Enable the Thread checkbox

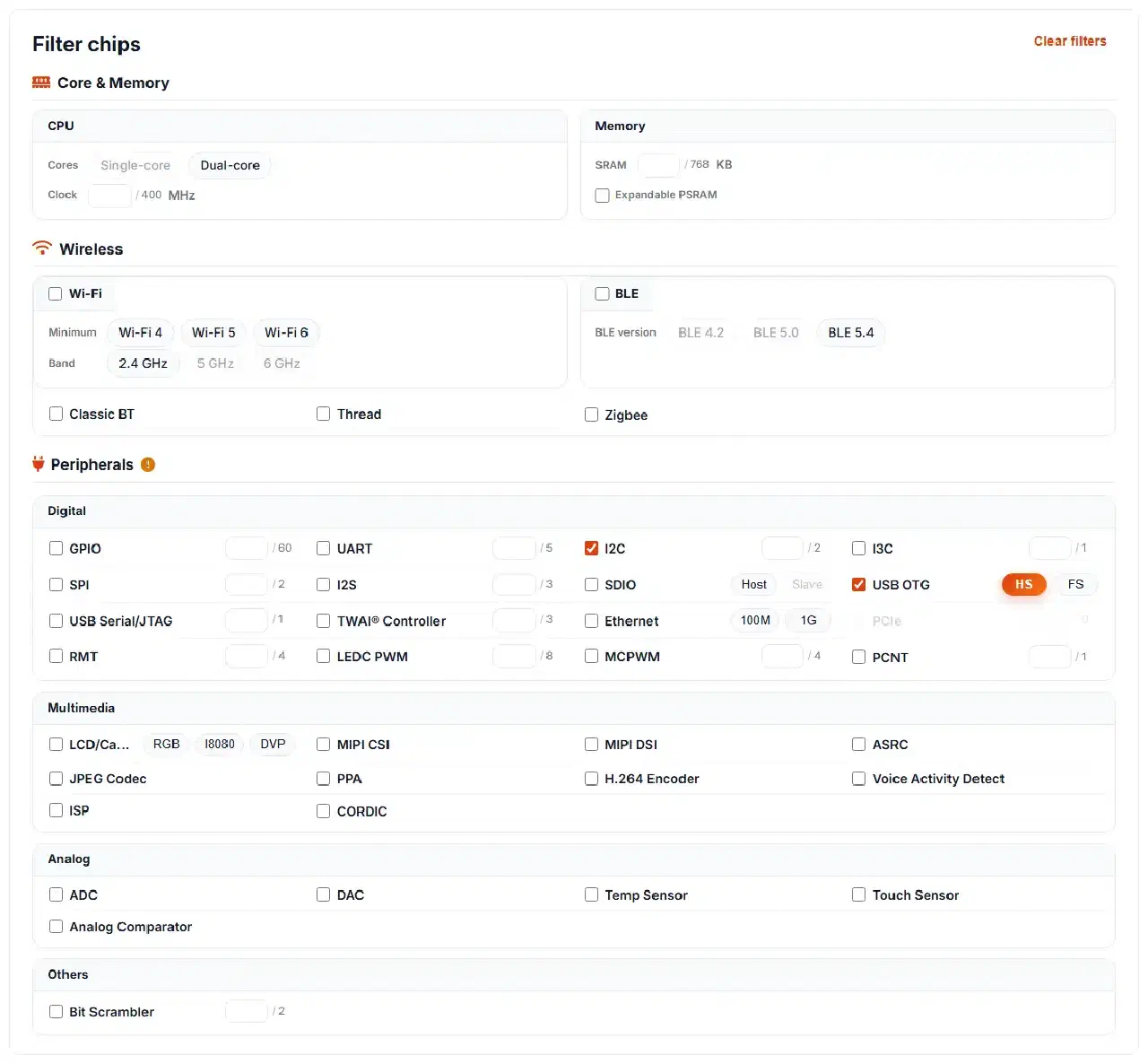(x=324, y=414)
